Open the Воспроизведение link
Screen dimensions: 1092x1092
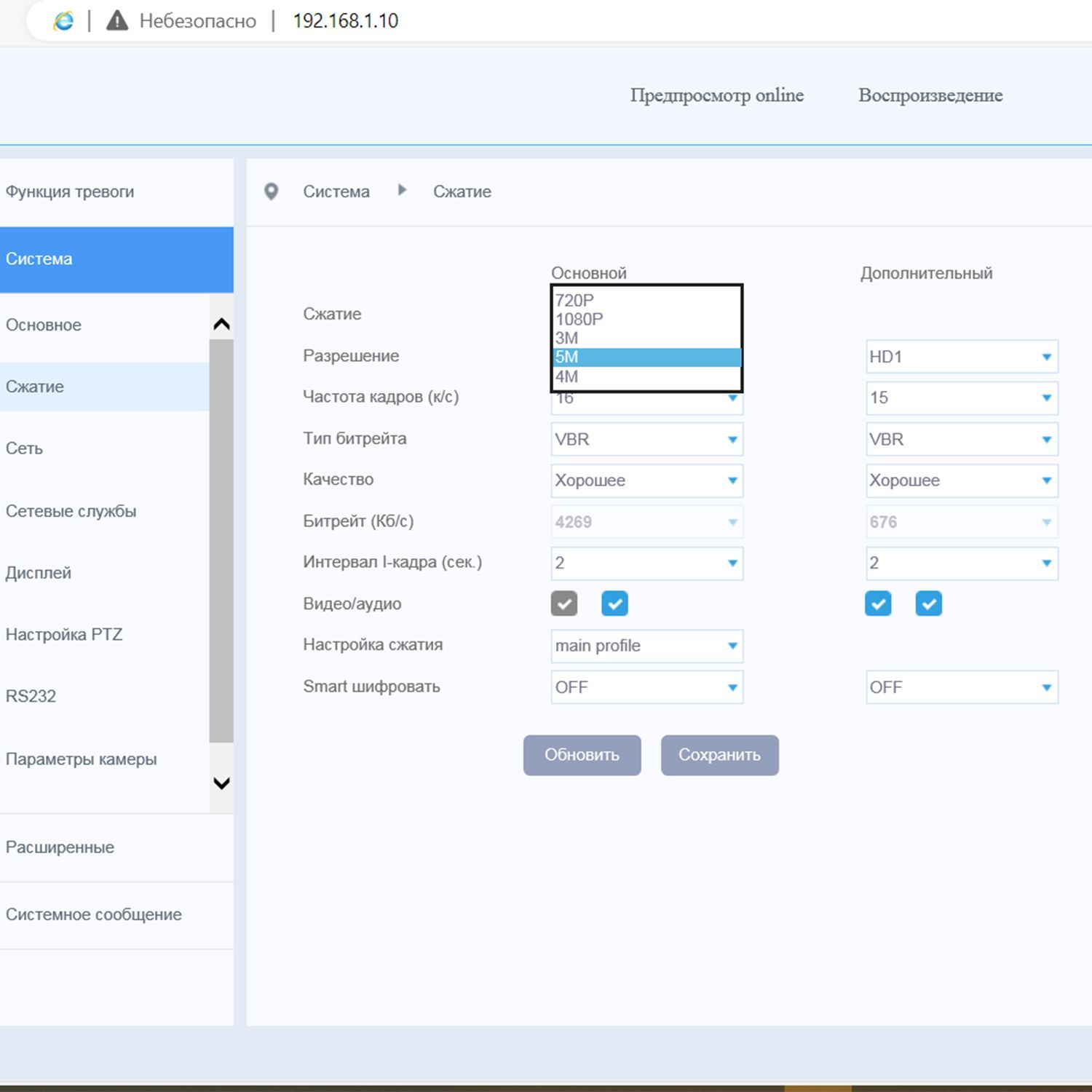coord(930,95)
